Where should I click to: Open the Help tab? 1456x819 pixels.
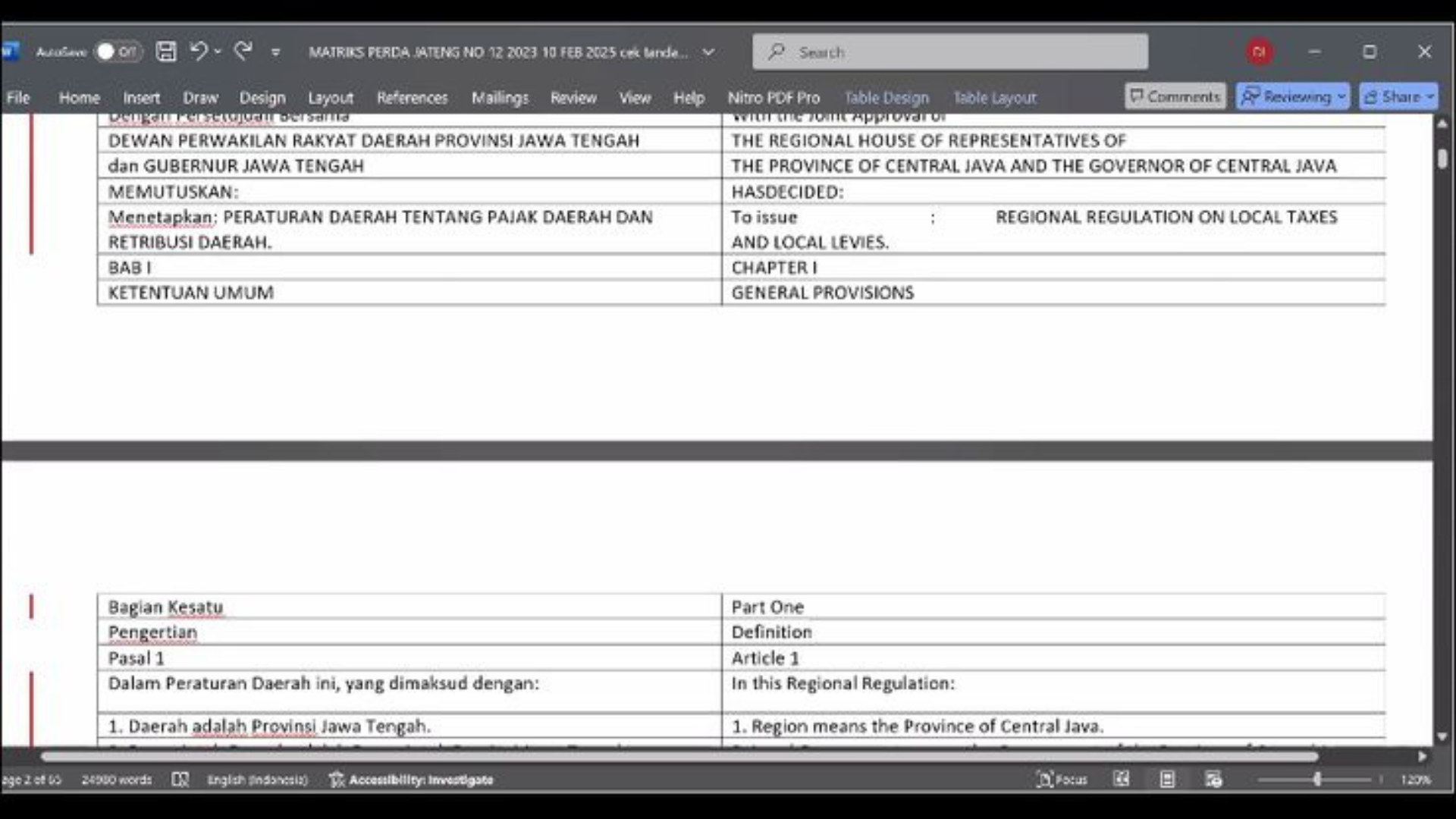pyautogui.click(x=689, y=98)
